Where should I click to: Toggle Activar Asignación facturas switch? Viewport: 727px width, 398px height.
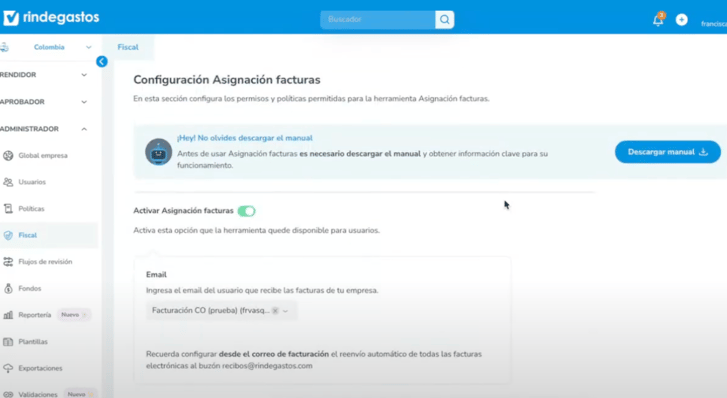pyautogui.click(x=246, y=211)
